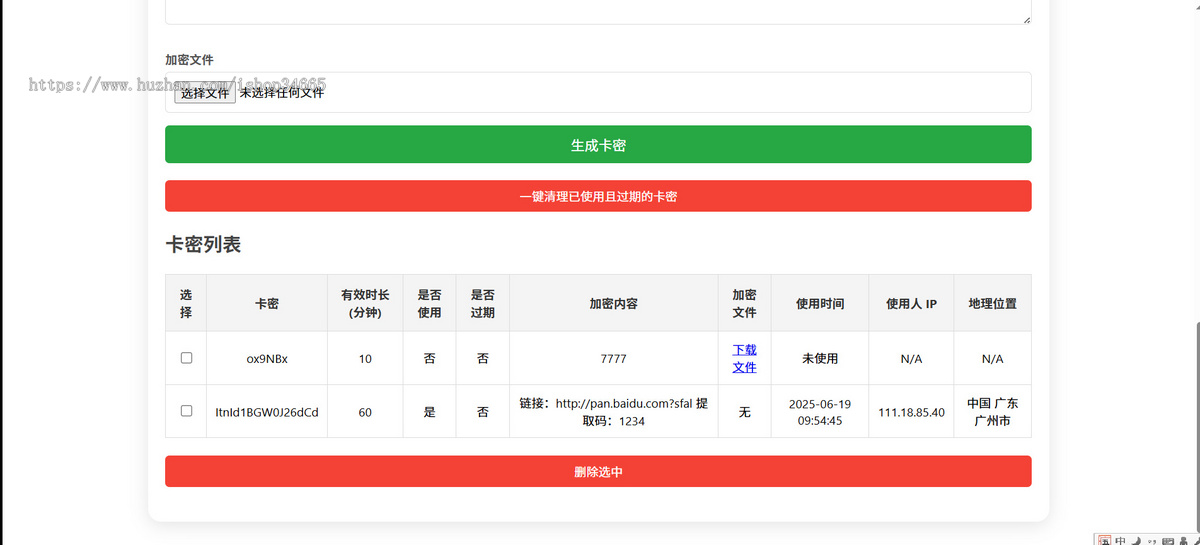Click the 加密内容 column header
Image resolution: width=1200 pixels, height=545 pixels.
click(x=614, y=303)
